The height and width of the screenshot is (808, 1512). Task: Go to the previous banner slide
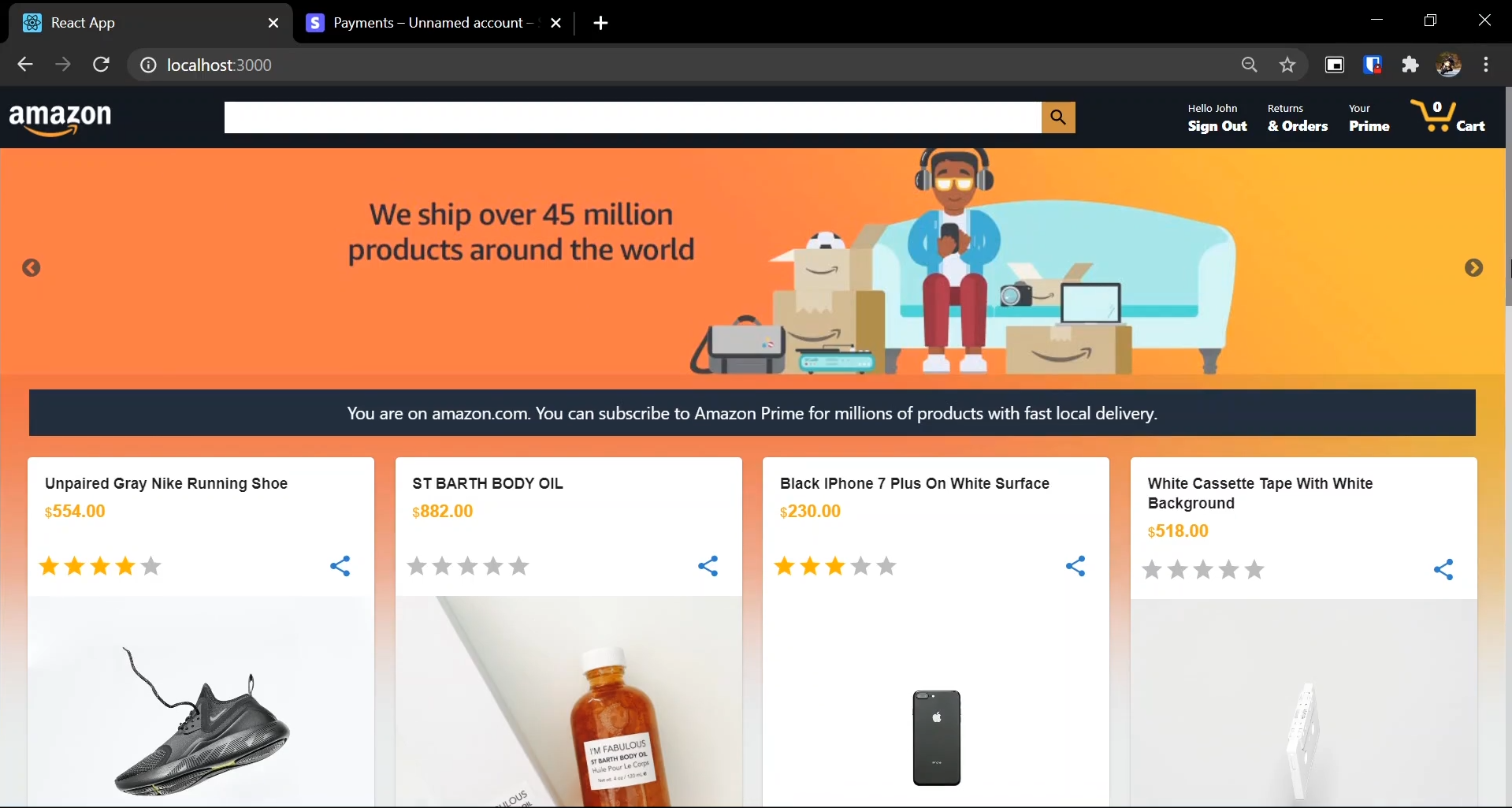coord(32,268)
